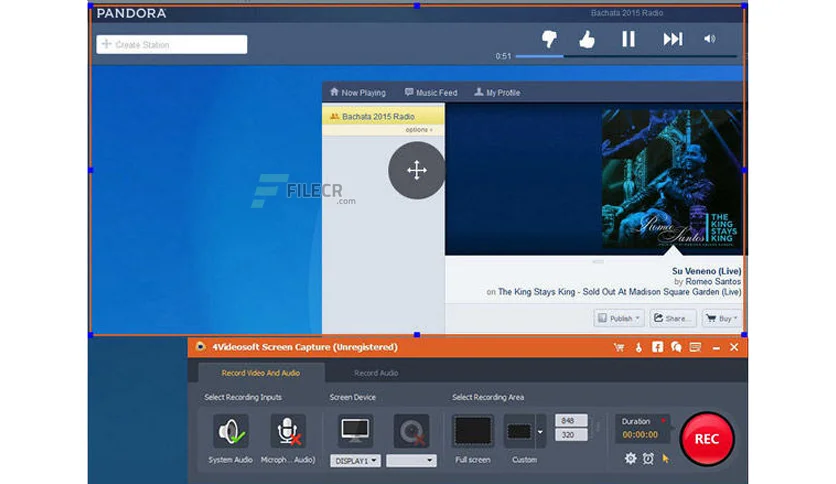The image size is (836, 484).
Task: Open the cursor options arrow icon
Action: click(665, 458)
